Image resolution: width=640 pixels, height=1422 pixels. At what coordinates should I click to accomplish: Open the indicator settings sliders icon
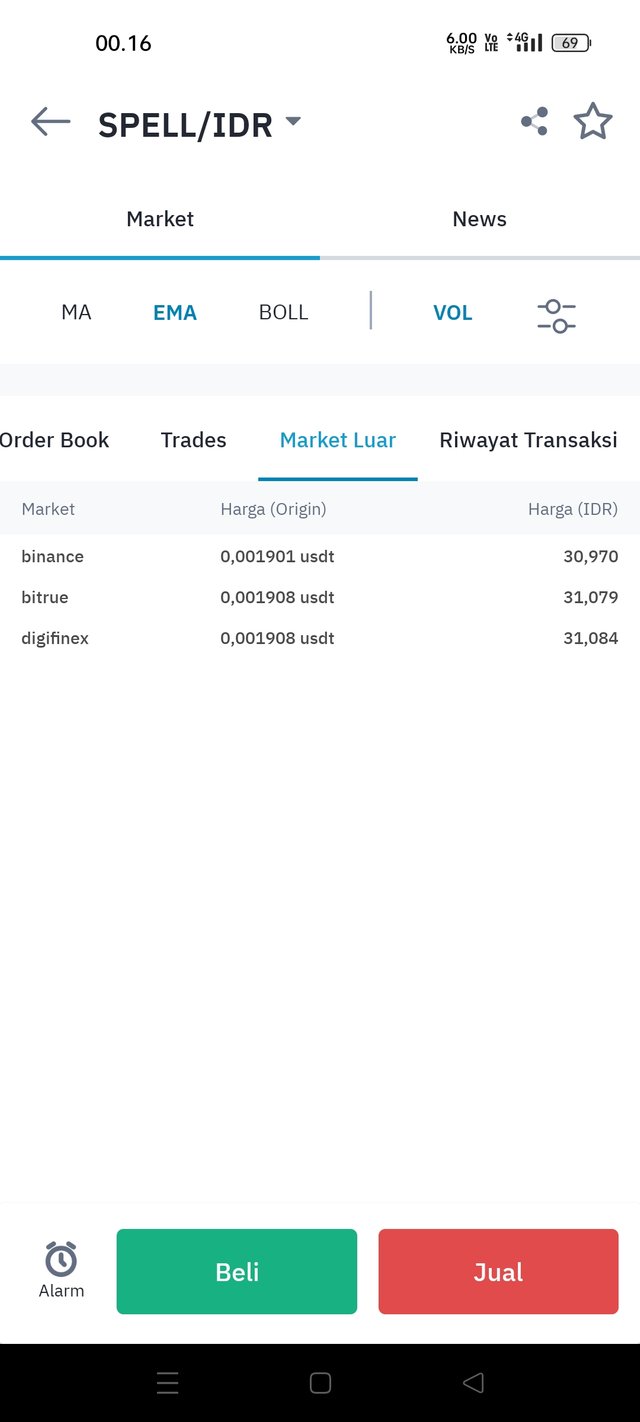(556, 315)
